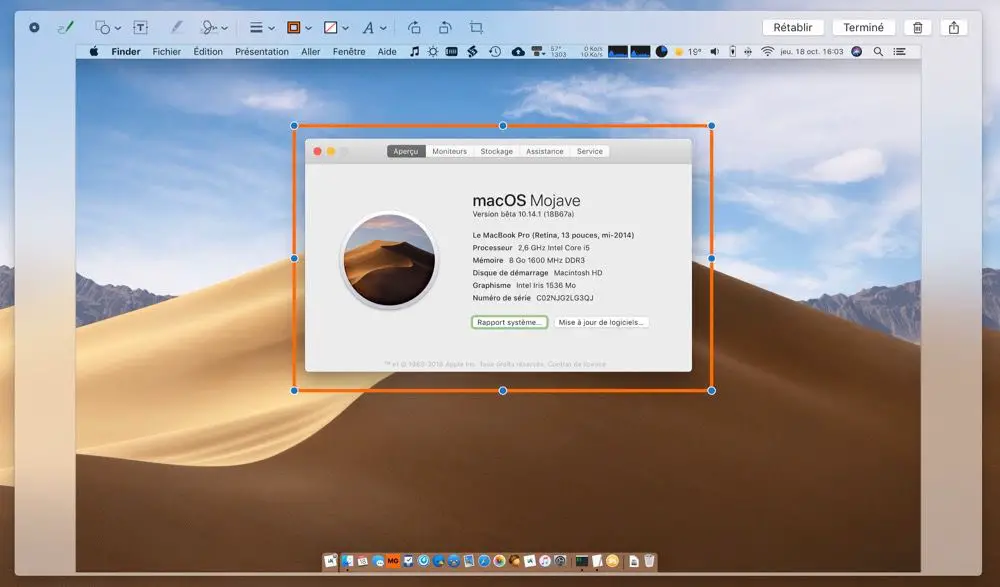This screenshot has height=587, width=1000.
Task: Grab the bottom-center handle of the orange rectangle
Action: [503, 390]
